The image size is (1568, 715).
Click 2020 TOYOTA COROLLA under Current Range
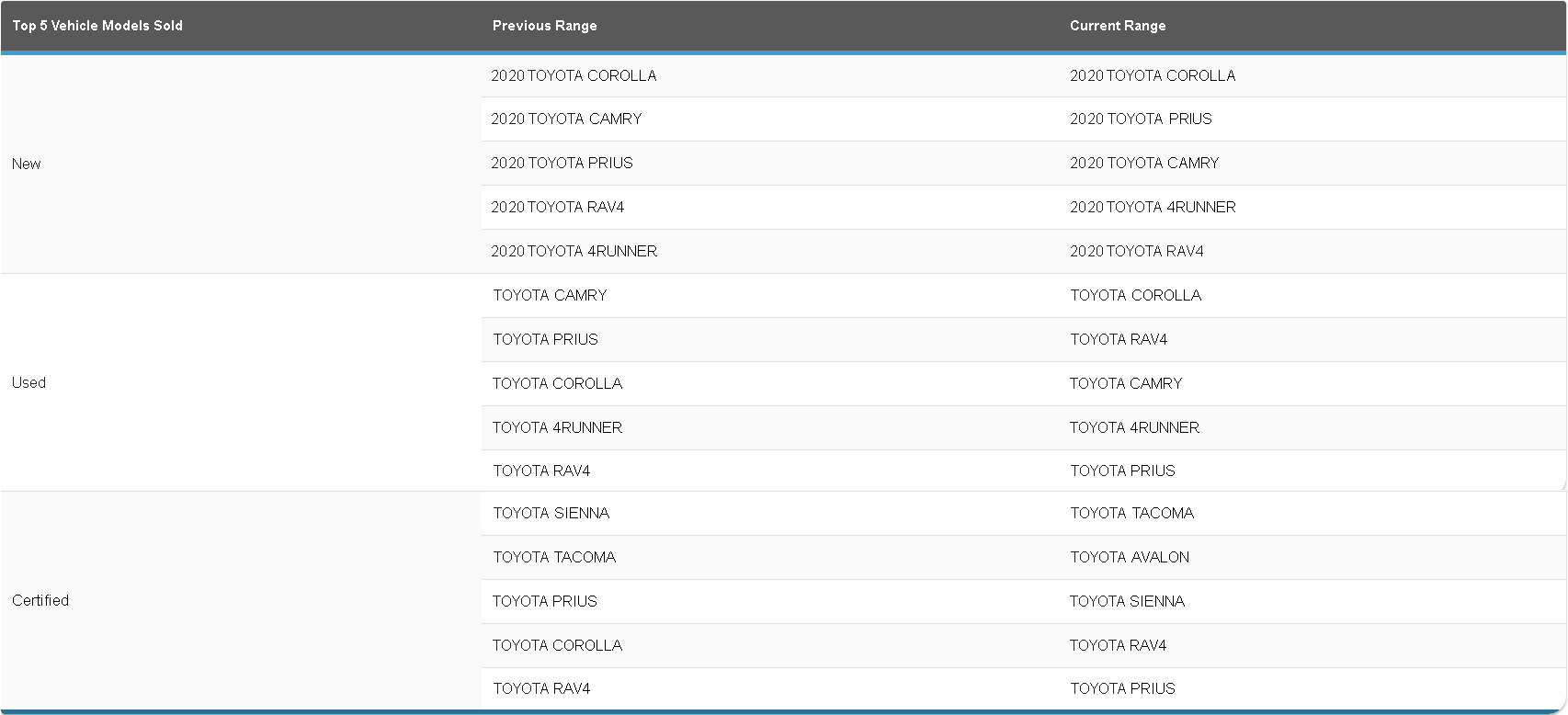click(1152, 75)
